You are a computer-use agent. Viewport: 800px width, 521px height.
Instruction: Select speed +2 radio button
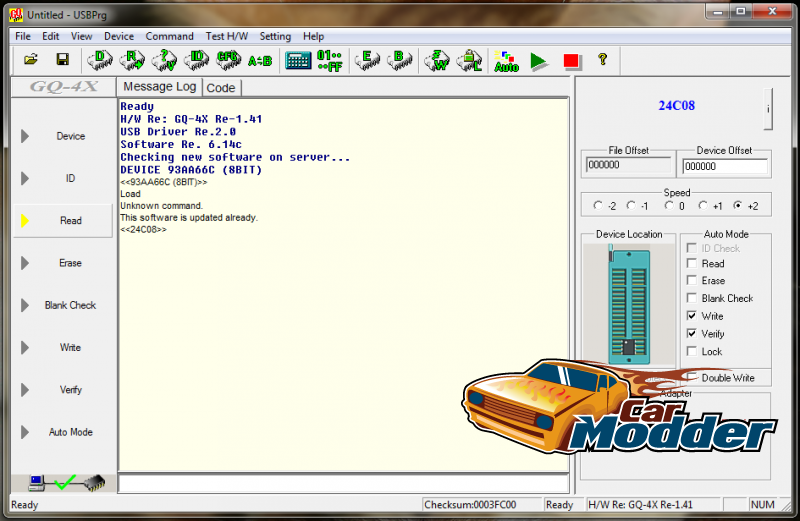click(x=738, y=205)
